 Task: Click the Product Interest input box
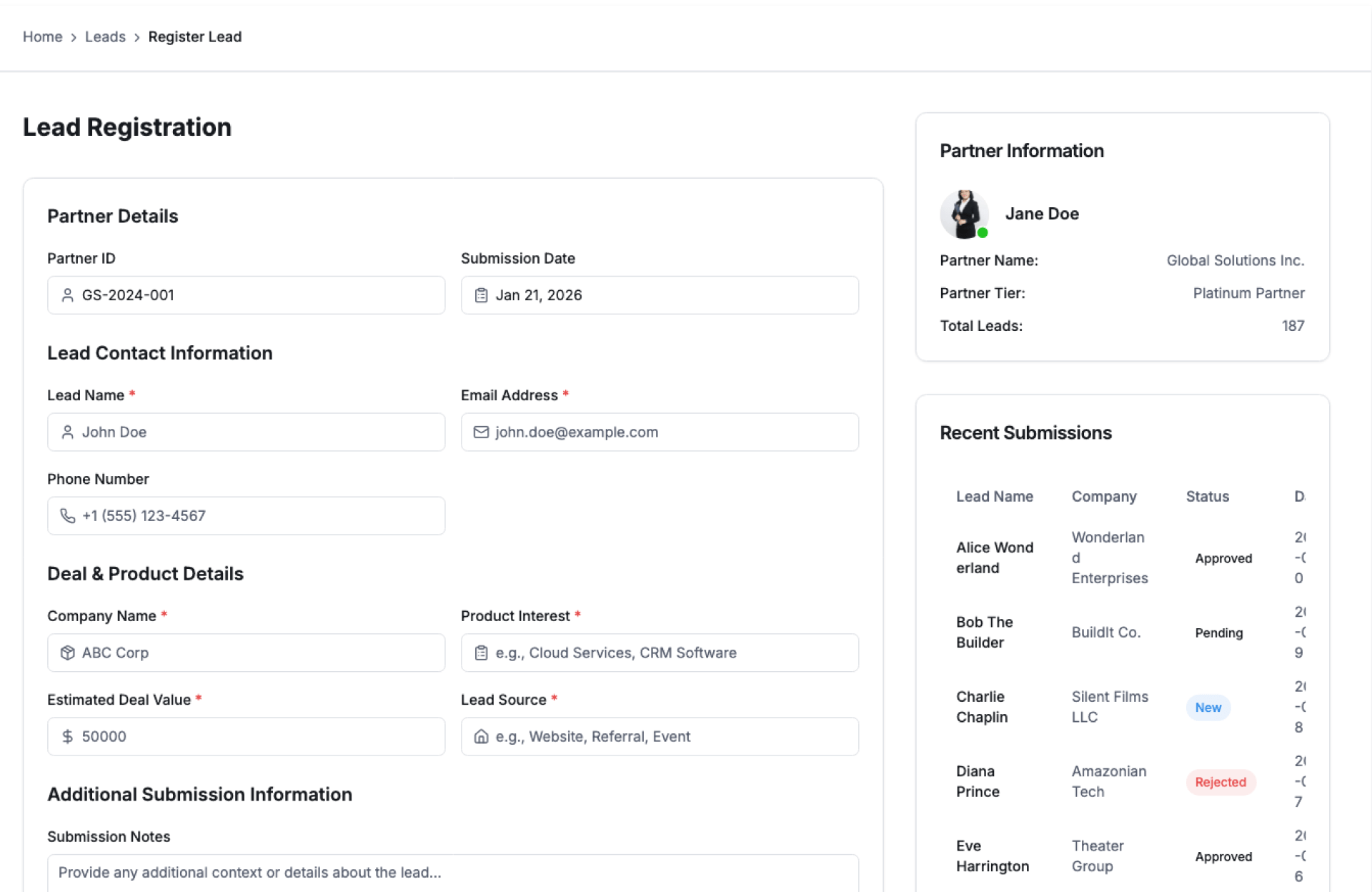[x=672, y=653]
